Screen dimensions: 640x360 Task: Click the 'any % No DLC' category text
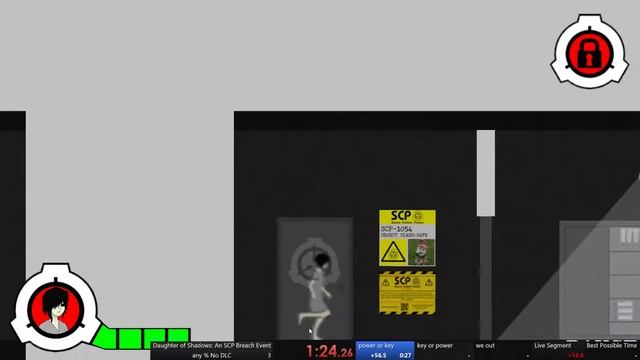pyautogui.click(x=211, y=356)
